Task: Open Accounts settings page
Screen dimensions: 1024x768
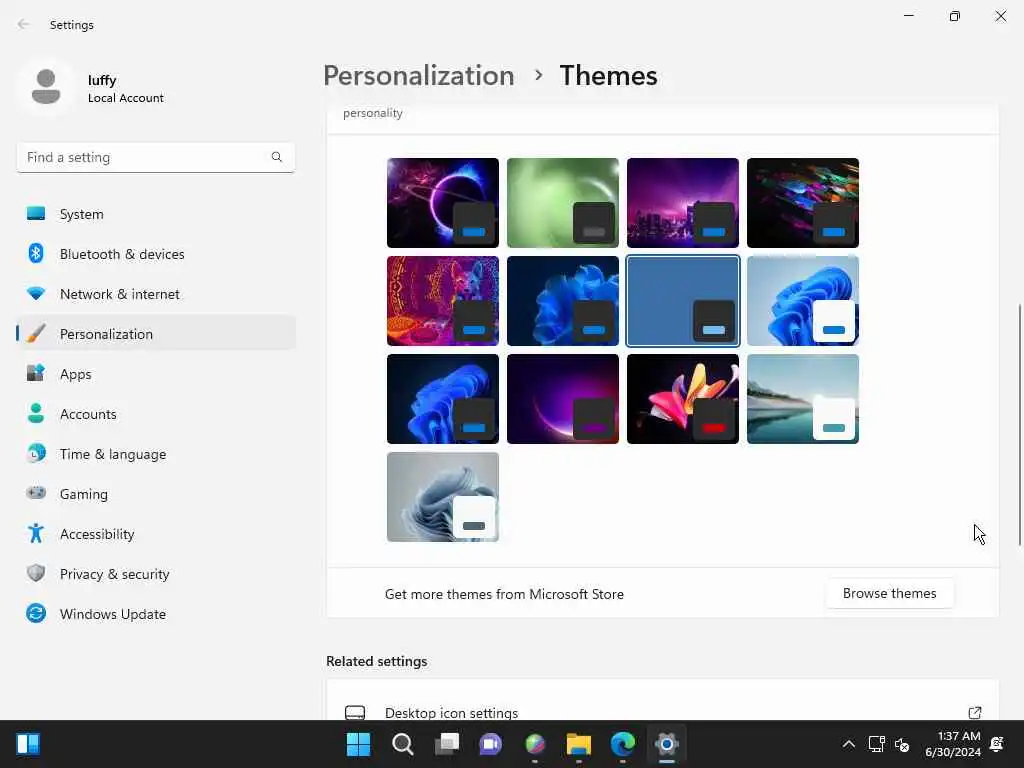Action: [x=155, y=413]
